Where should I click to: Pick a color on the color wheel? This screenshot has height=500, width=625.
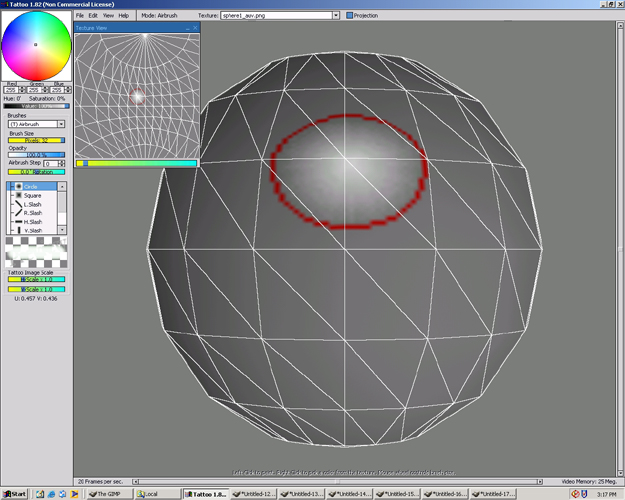point(36,46)
